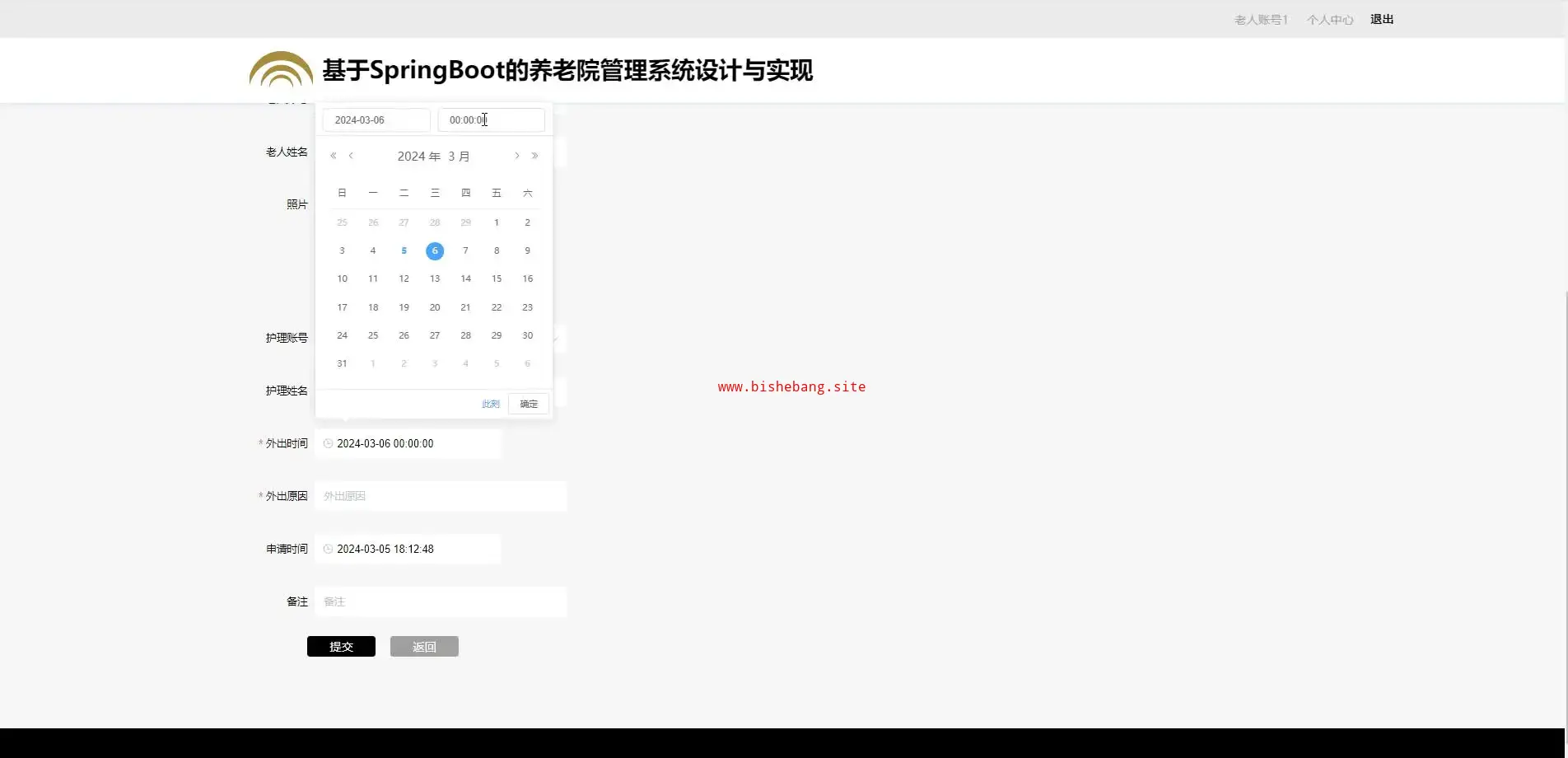The width and height of the screenshot is (1568, 758).
Task: Click the 外出时间 datetime field
Action: 408,443
